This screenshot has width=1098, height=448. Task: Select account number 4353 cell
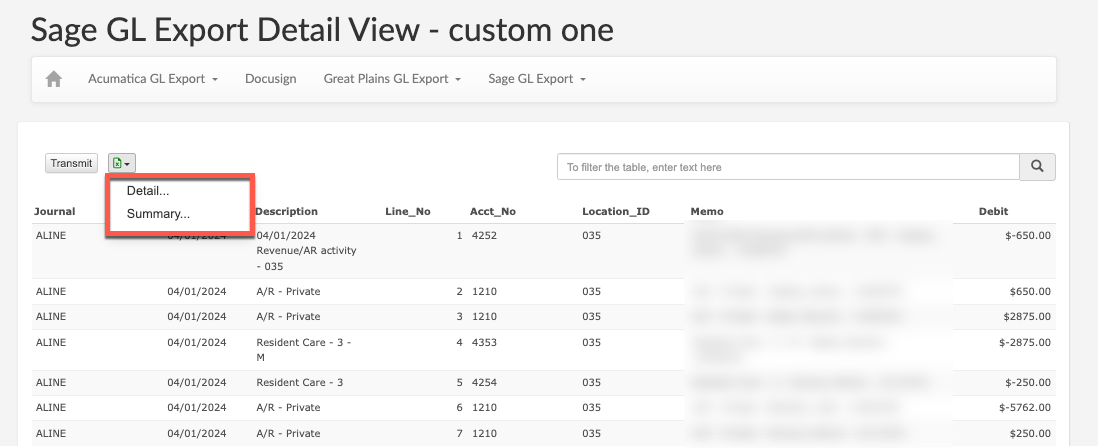pyautogui.click(x=484, y=343)
